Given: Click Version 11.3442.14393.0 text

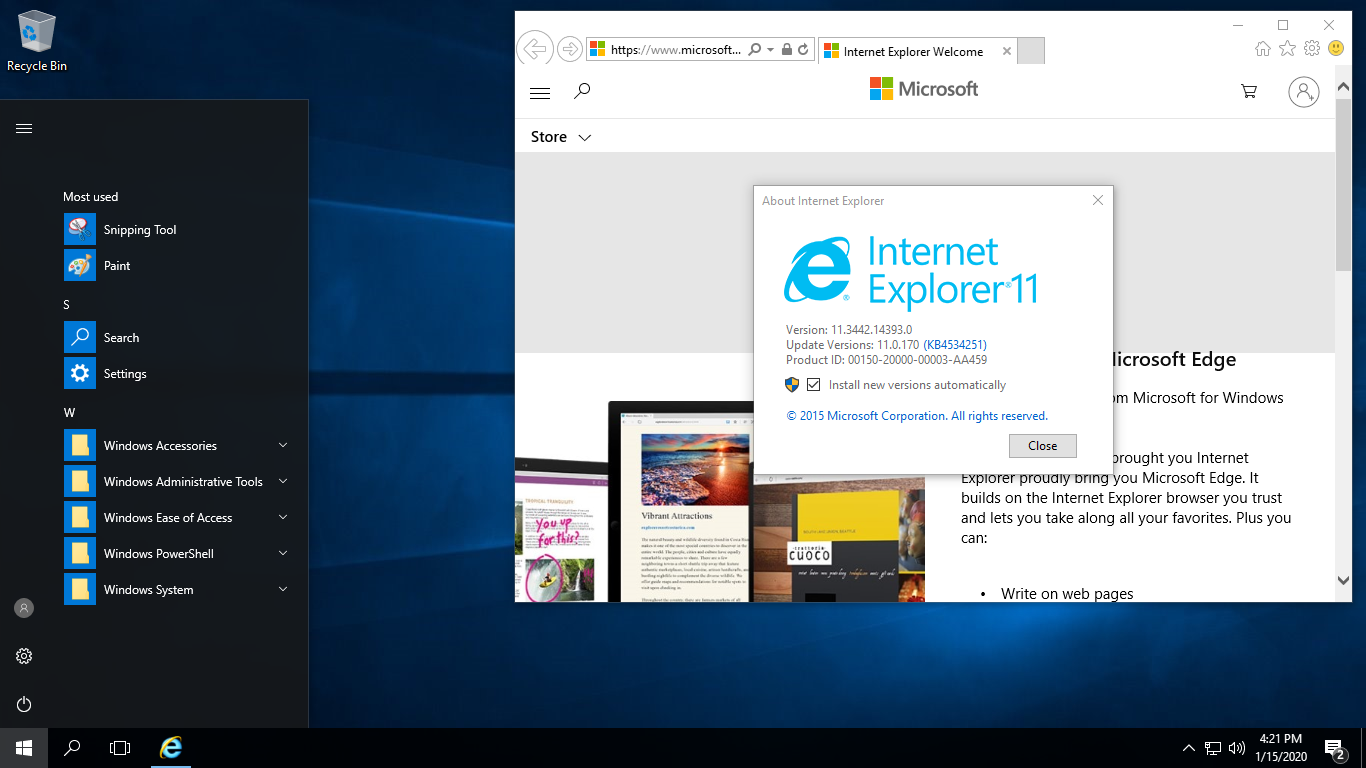Looking at the screenshot, I should [849, 330].
